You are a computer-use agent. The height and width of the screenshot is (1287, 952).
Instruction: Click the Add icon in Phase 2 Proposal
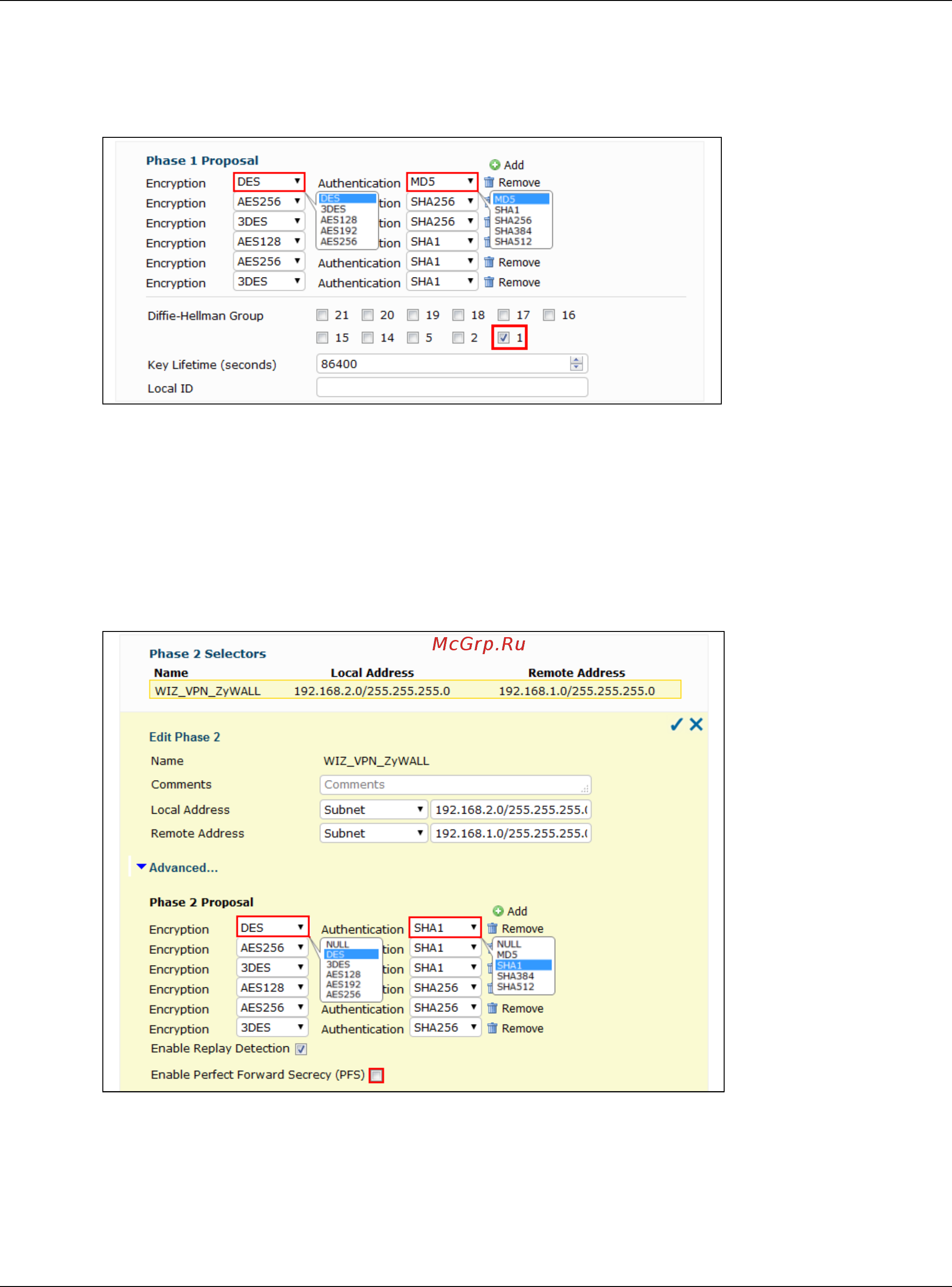498,911
